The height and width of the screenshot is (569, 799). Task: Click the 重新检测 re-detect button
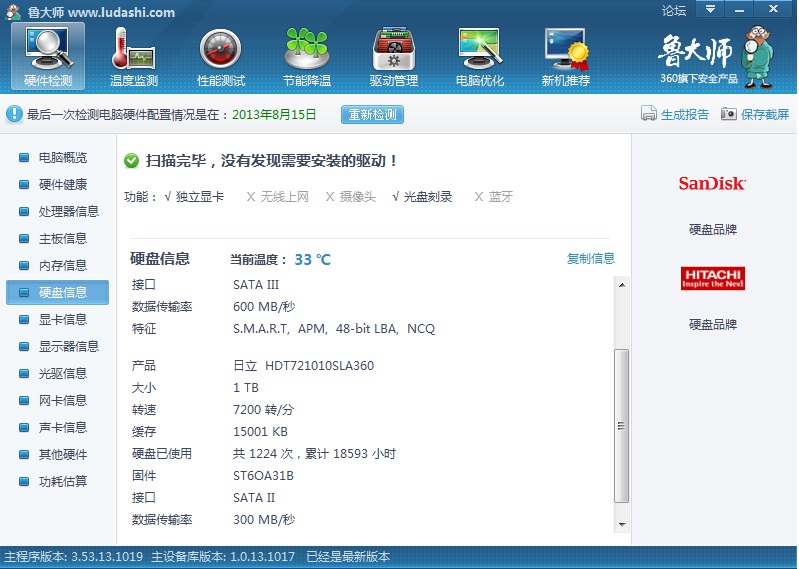[372, 114]
